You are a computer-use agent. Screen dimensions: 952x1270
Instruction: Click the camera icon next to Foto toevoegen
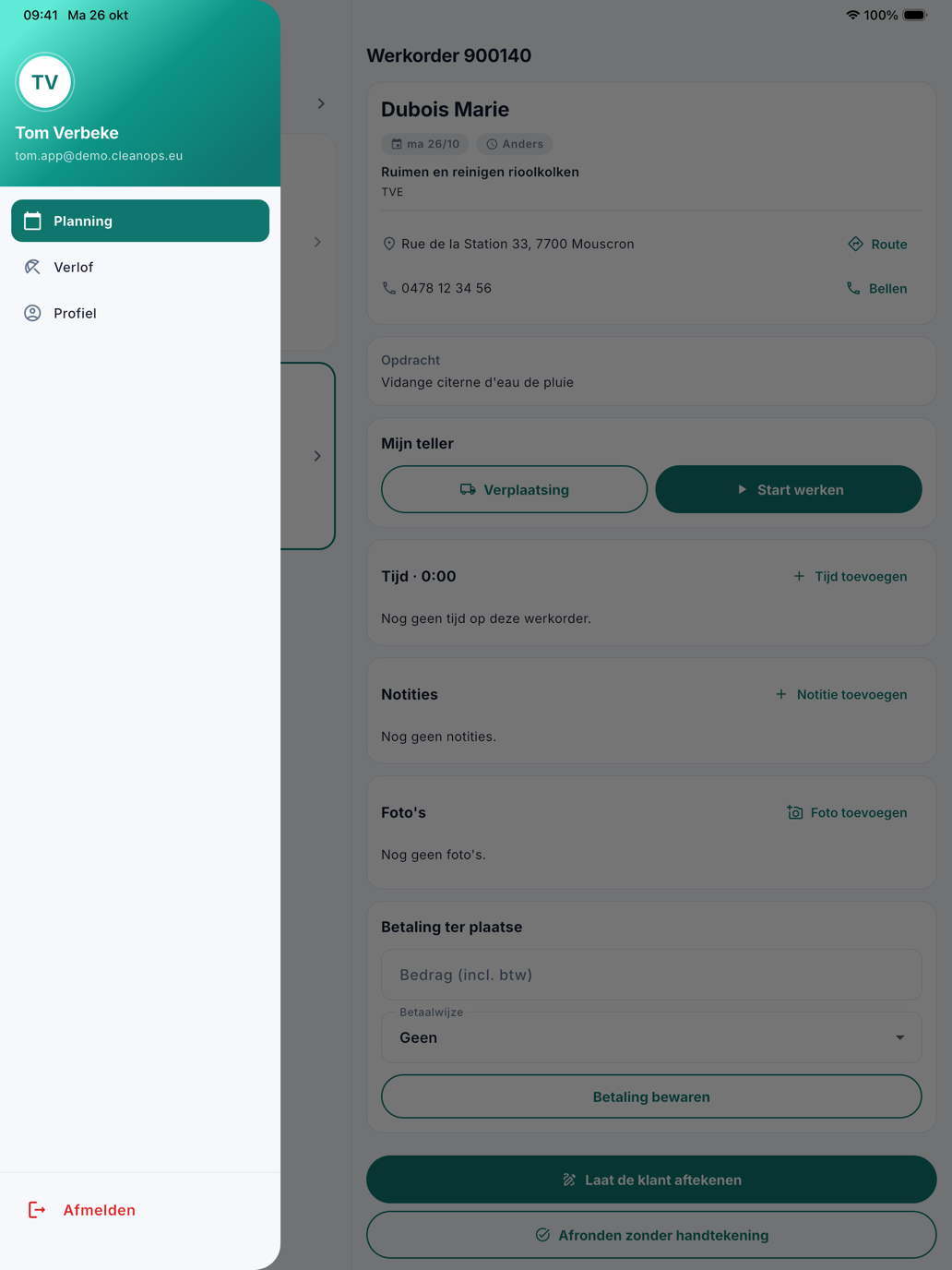click(x=794, y=812)
